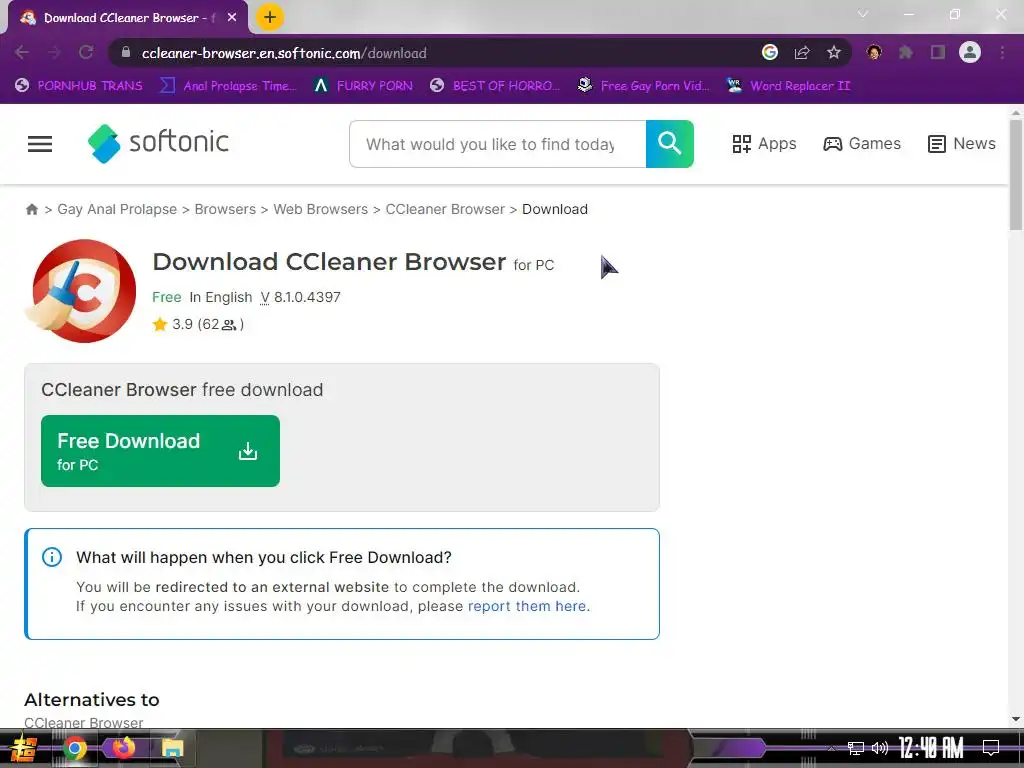Open Chrome from the taskbar
The height and width of the screenshot is (768, 1024).
[75, 748]
